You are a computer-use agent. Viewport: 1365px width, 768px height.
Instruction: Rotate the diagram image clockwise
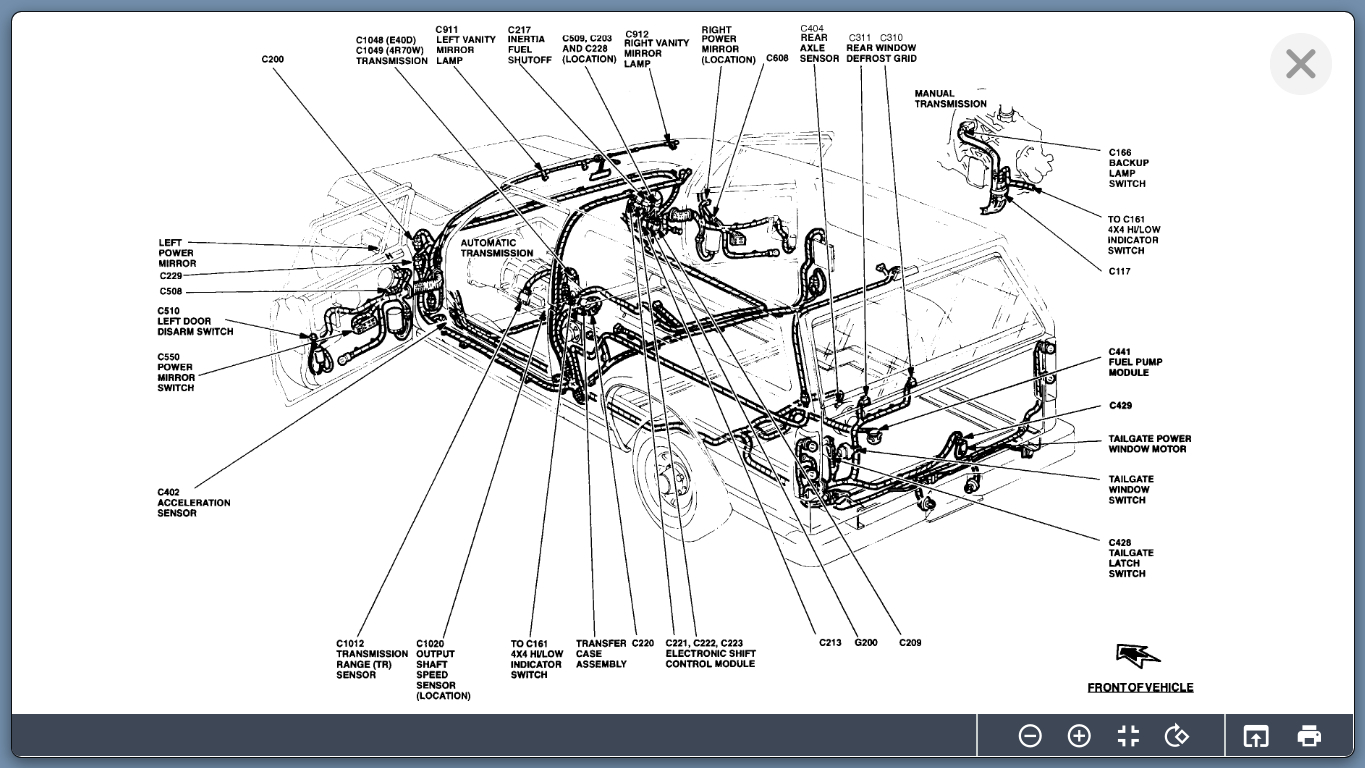(1177, 736)
